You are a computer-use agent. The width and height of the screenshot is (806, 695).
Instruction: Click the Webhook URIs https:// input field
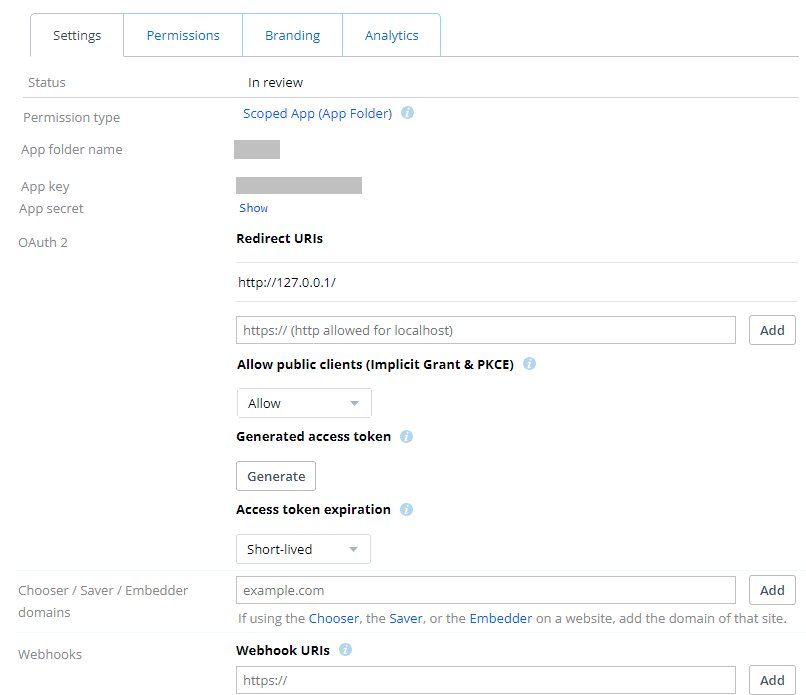coord(486,680)
